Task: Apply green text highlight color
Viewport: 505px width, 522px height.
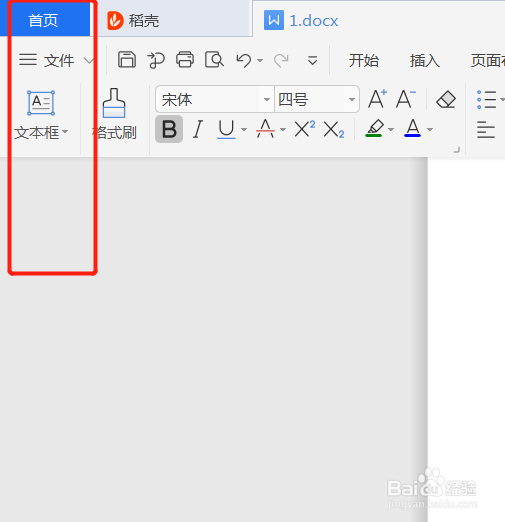Action: 374,129
